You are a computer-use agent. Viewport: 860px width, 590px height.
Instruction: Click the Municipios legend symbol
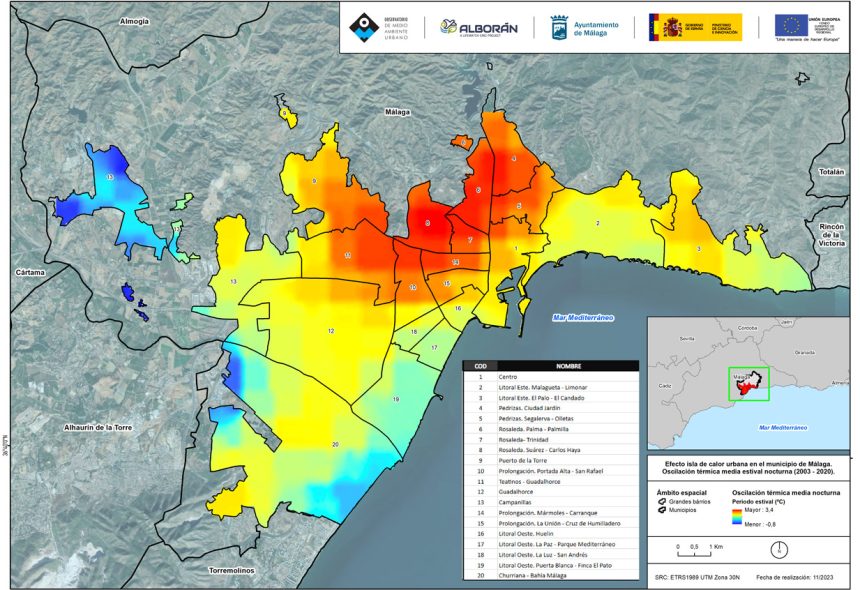coord(661,511)
